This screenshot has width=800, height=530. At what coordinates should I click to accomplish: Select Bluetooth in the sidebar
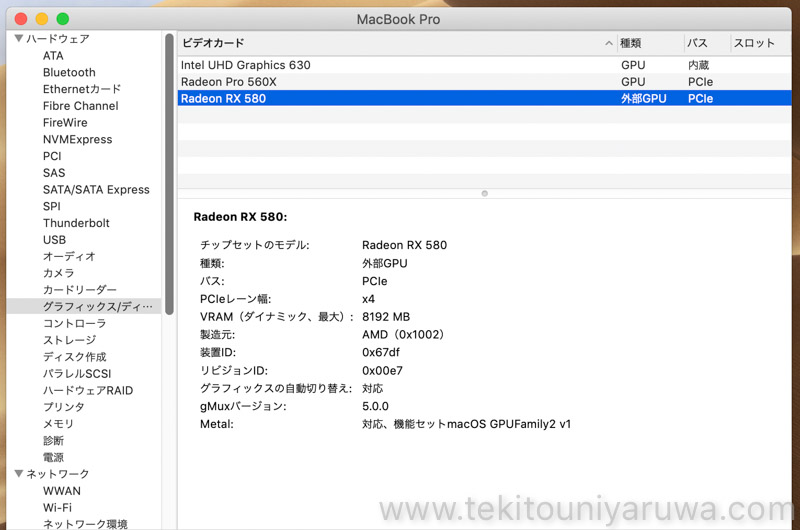(69, 72)
